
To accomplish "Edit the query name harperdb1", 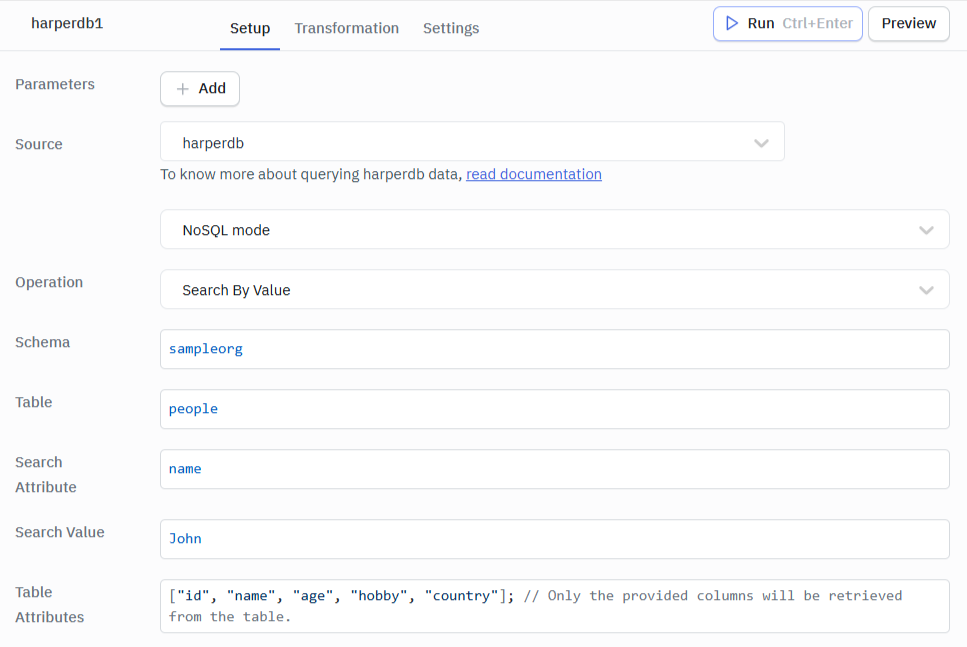I will [x=67, y=23].
